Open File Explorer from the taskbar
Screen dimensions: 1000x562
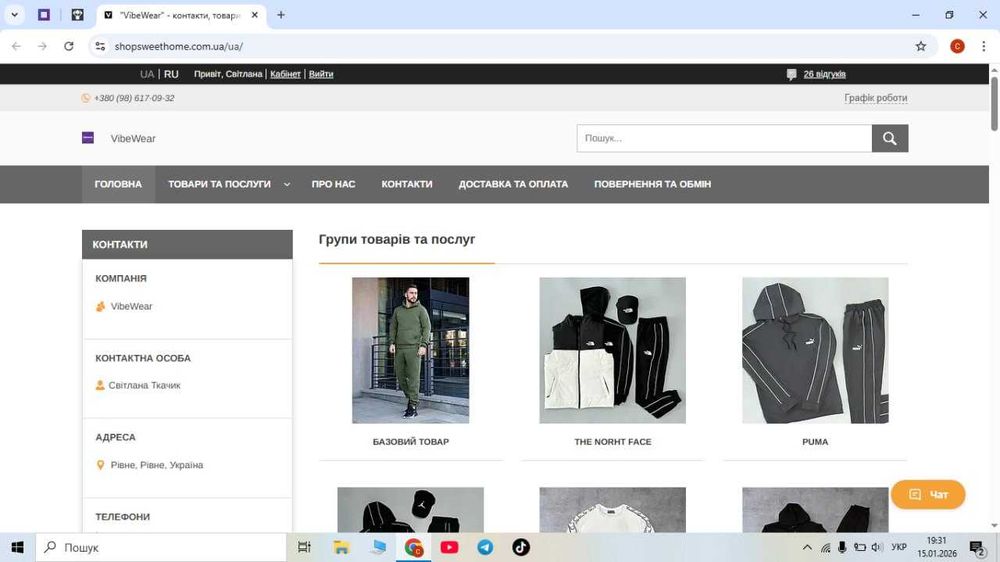click(341, 547)
